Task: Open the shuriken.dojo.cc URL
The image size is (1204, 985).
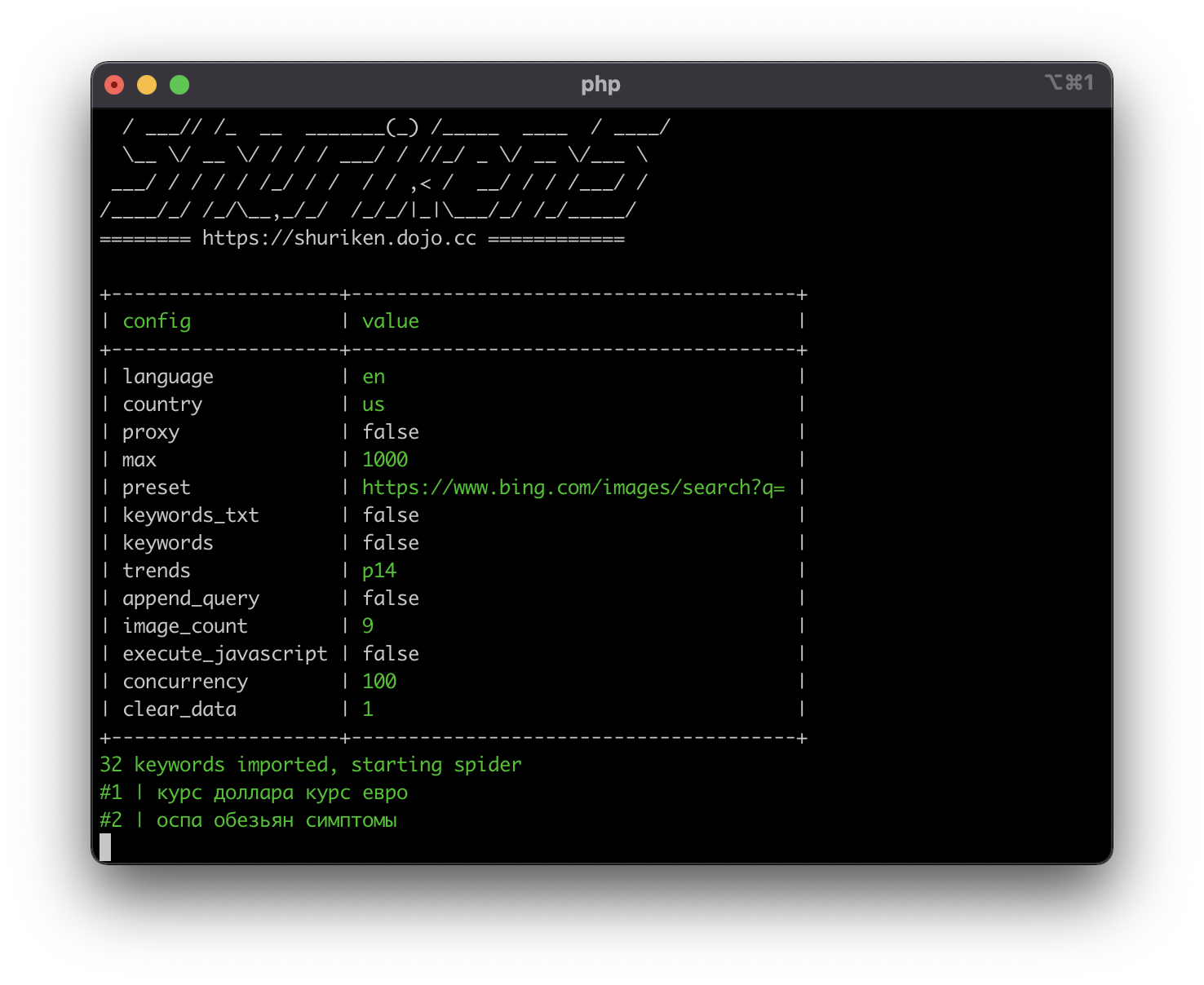Action: click(x=339, y=238)
